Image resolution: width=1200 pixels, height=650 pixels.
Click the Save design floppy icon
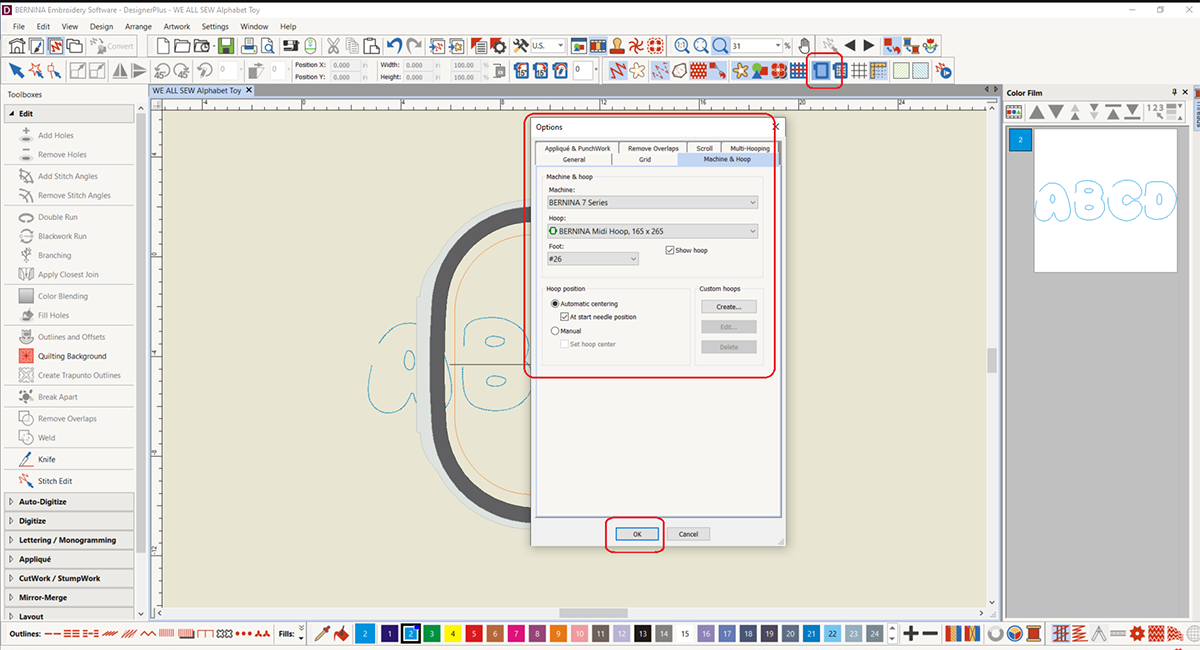pyautogui.click(x=227, y=46)
